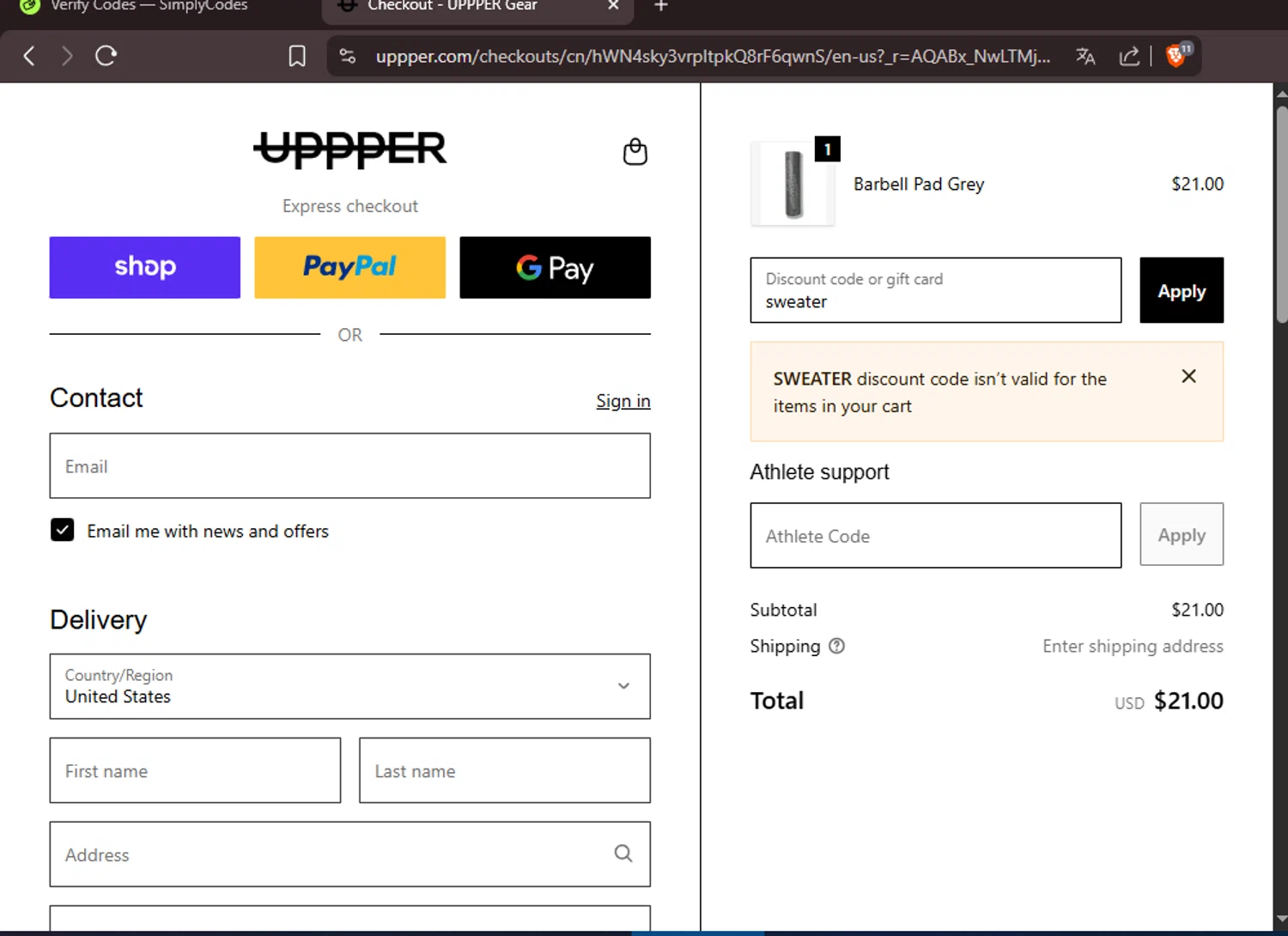Click the Barbell Pad Grey product name
Image resolution: width=1288 pixels, height=936 pixels.
[x=919, y=185]
